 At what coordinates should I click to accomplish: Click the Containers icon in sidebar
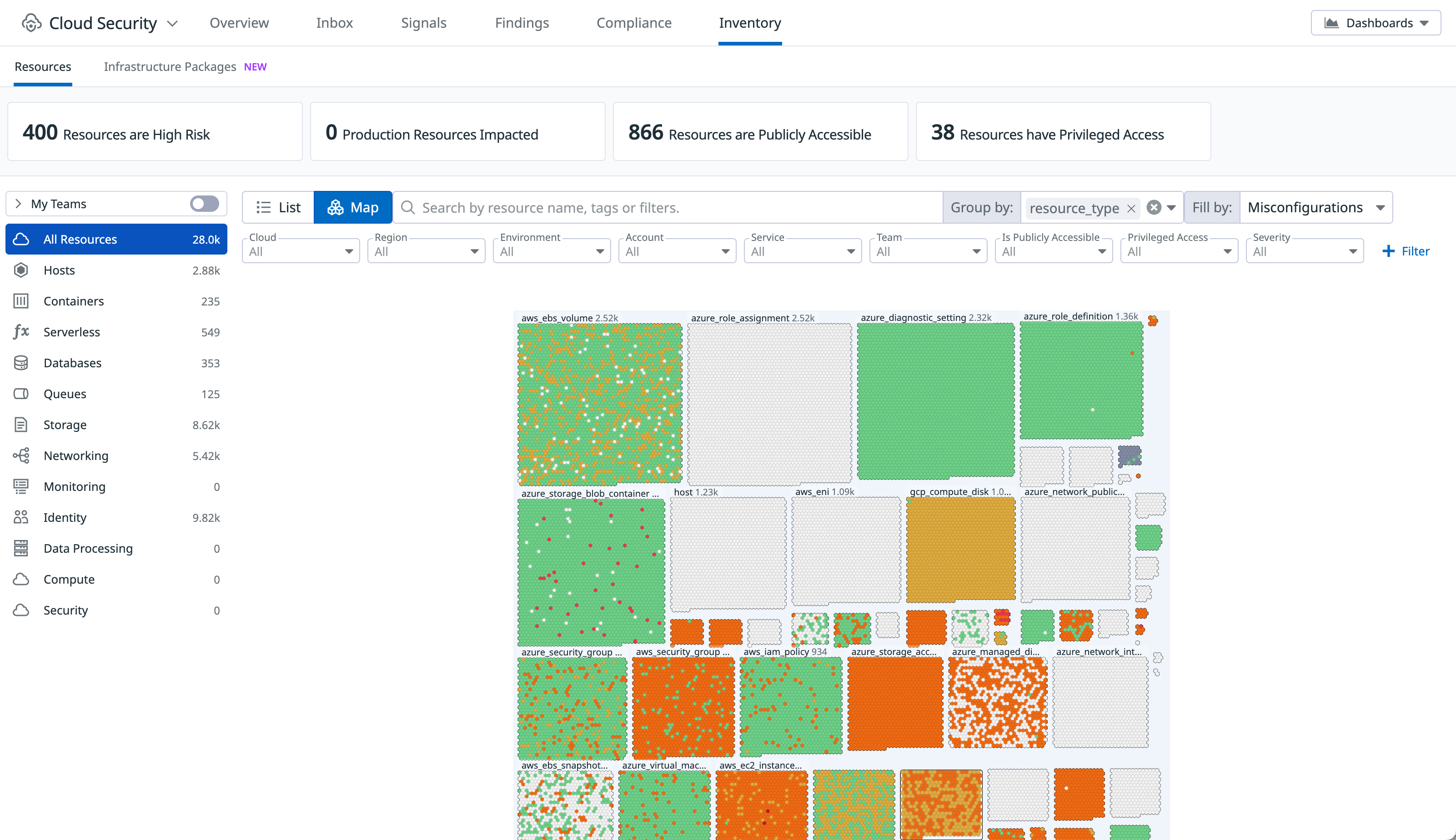pyautogui.click(x=21, y=301)
